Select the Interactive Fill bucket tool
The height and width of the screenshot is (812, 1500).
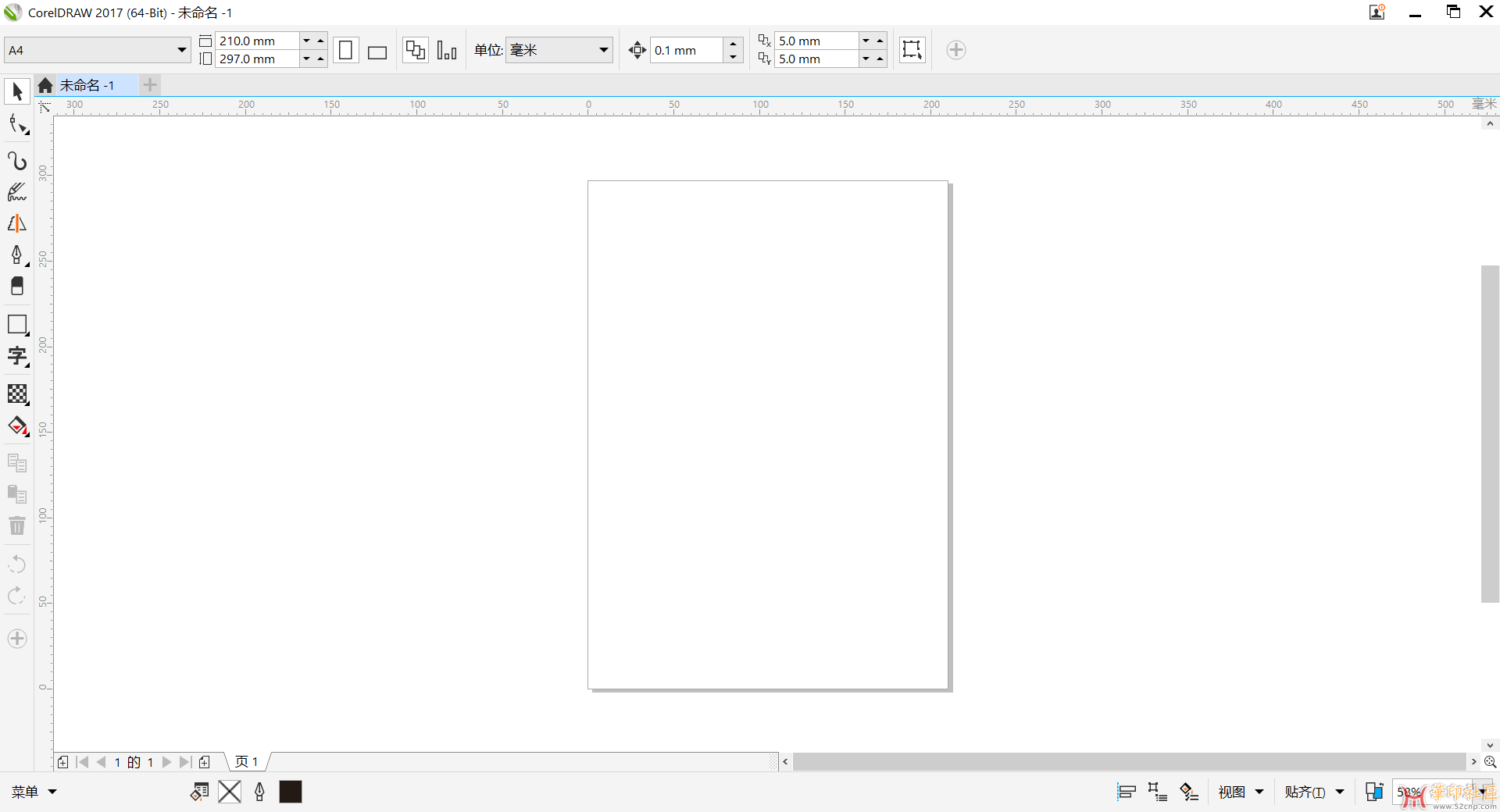click(17, 426)
